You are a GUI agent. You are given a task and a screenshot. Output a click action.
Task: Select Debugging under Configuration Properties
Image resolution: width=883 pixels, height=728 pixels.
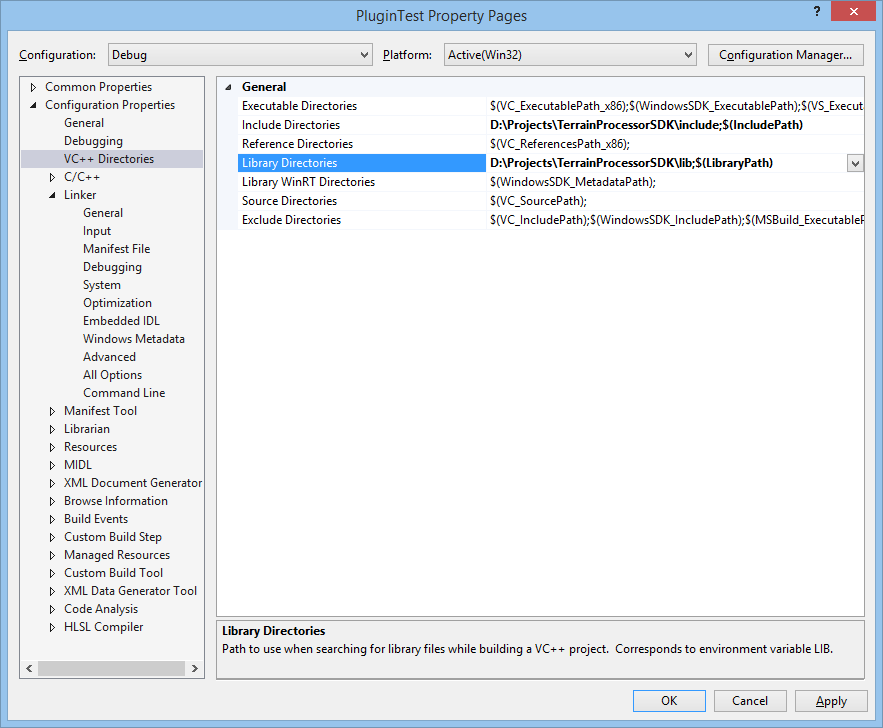pyautogui.click(x=93, y=141)
